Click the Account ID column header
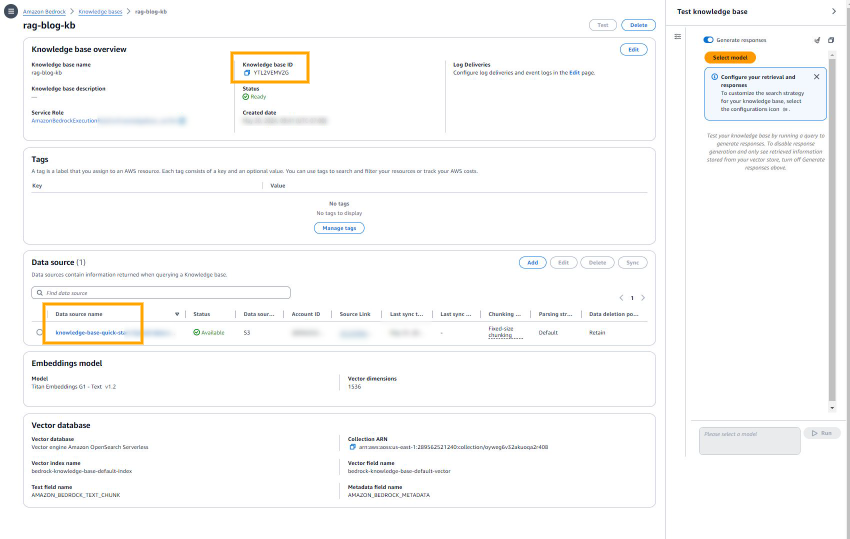This screenshot has height=539, width=850. tap(306, 315)
